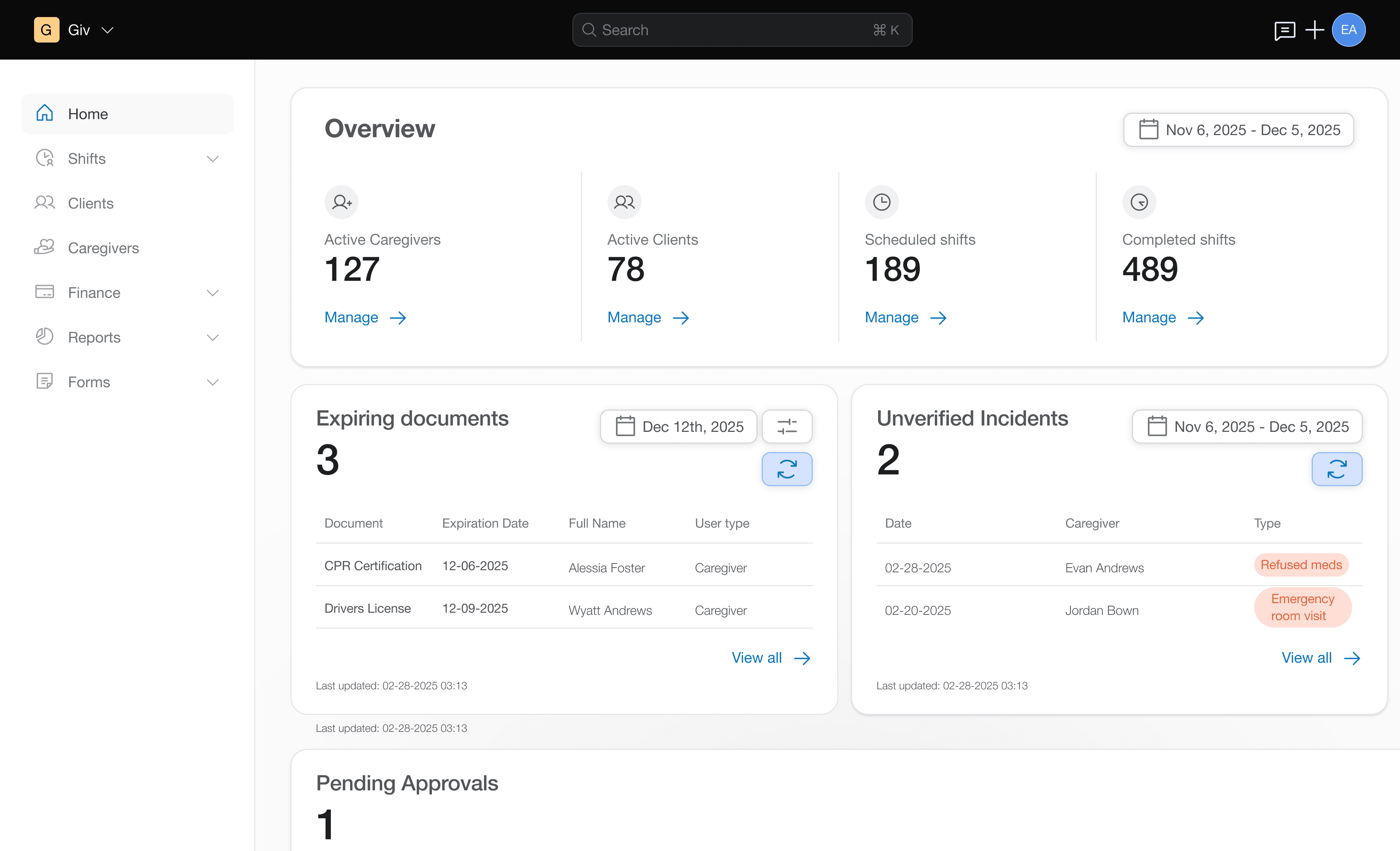Refresh the Expiring documents card

tap(787, 469)
